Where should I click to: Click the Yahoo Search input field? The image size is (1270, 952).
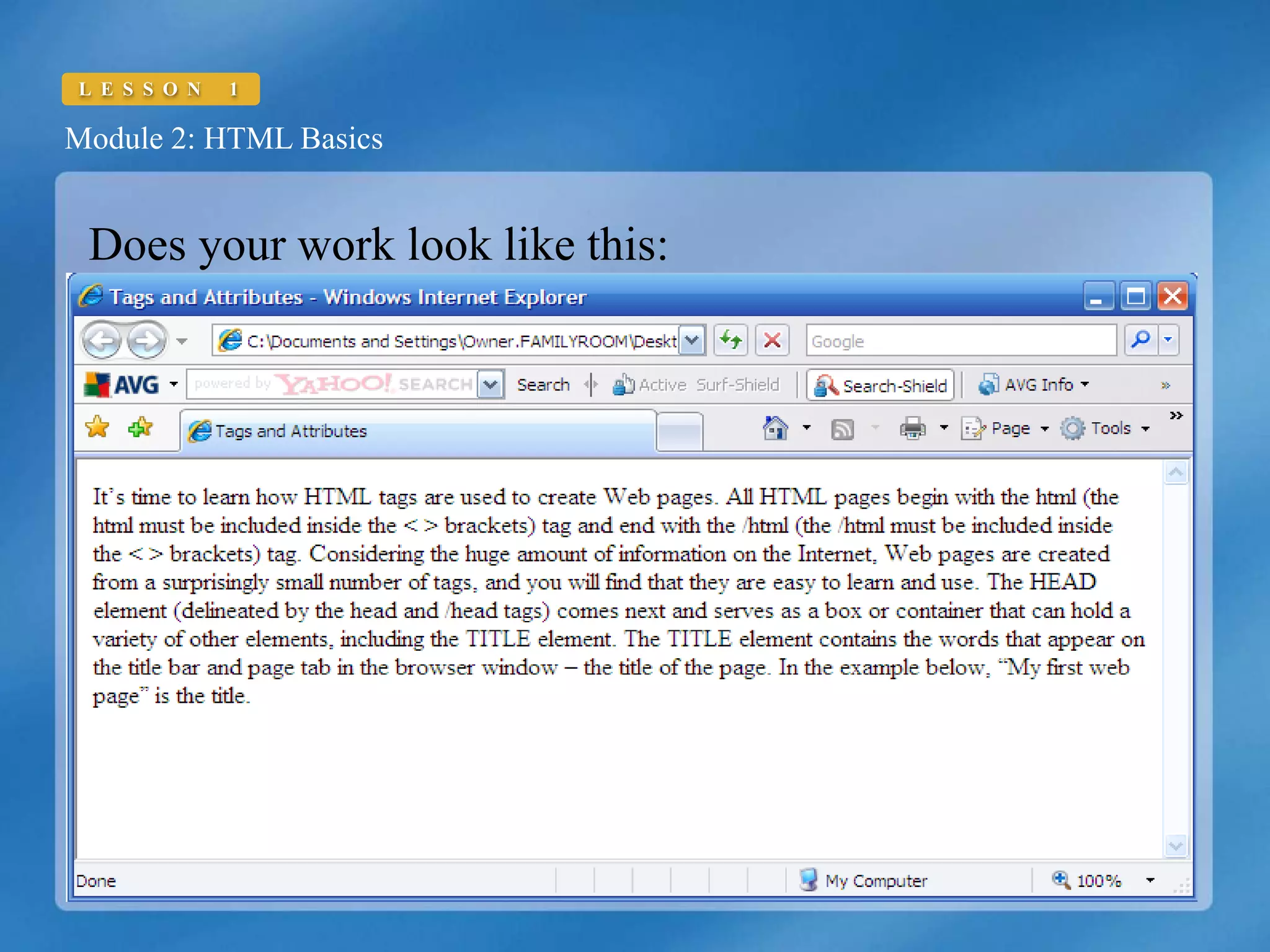(x=332, y=384)
